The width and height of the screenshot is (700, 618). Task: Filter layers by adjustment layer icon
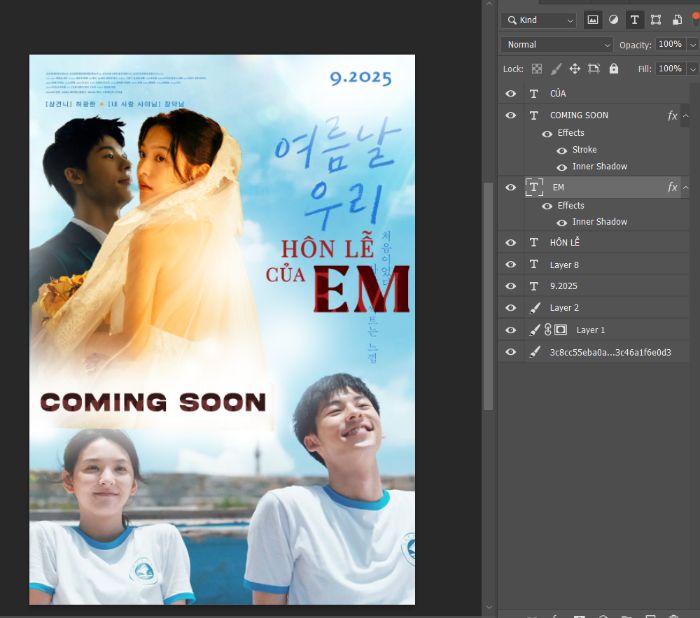(613, 20)
